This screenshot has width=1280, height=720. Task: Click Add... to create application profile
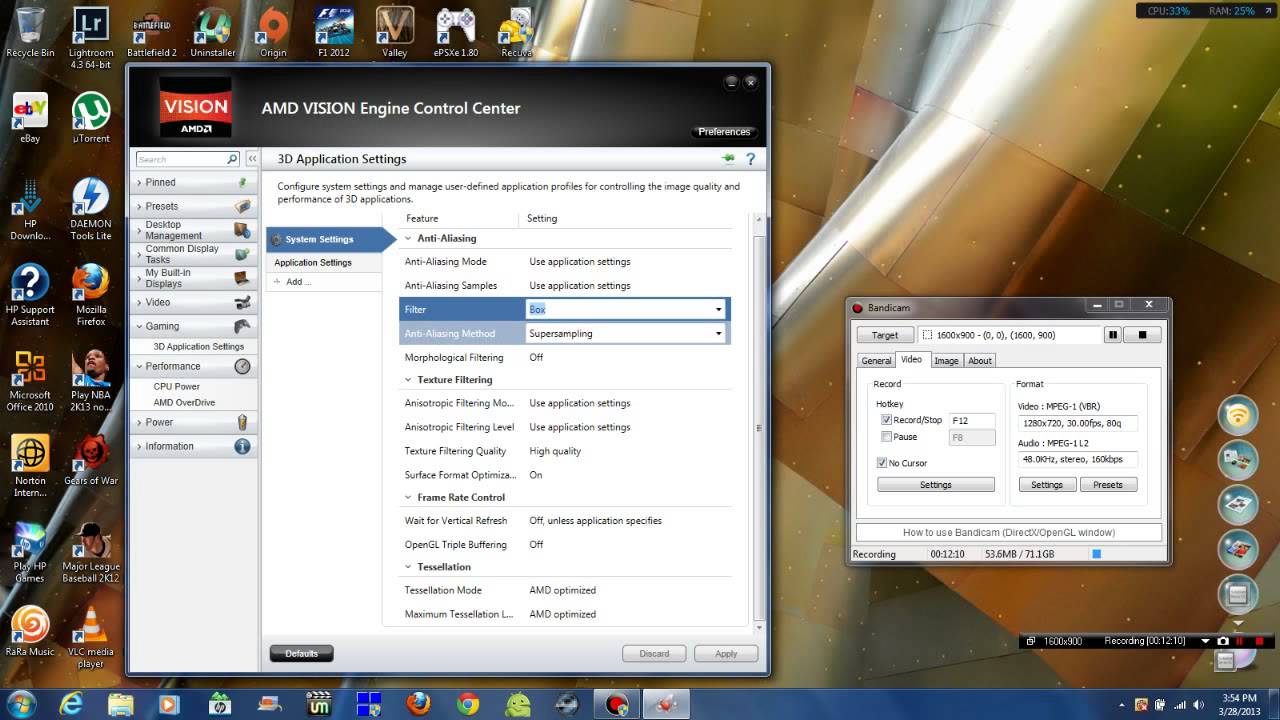pyautogui.click(x=299, y=282)
